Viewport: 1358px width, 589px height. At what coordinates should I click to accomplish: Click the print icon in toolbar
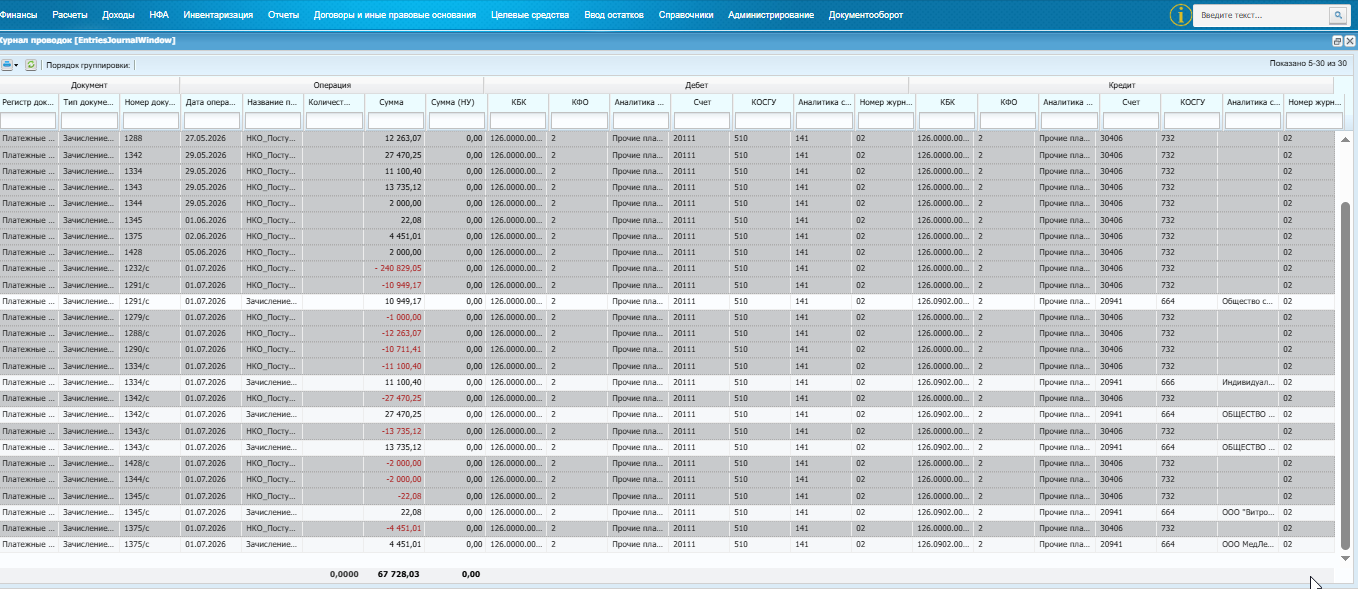point(7,65)
